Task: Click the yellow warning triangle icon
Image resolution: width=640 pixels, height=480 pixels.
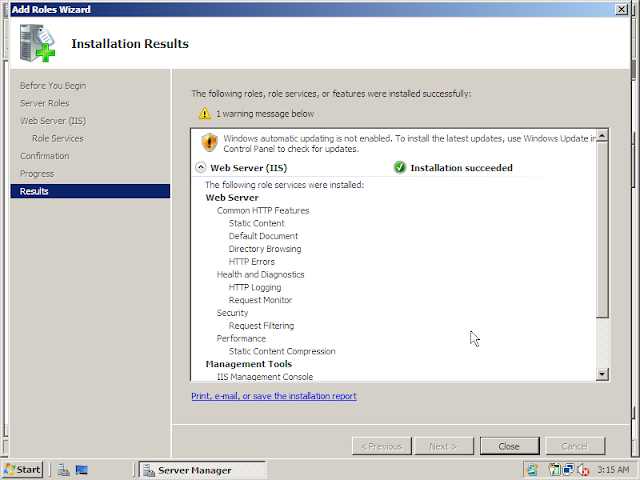Action: [x=204, y=113]
